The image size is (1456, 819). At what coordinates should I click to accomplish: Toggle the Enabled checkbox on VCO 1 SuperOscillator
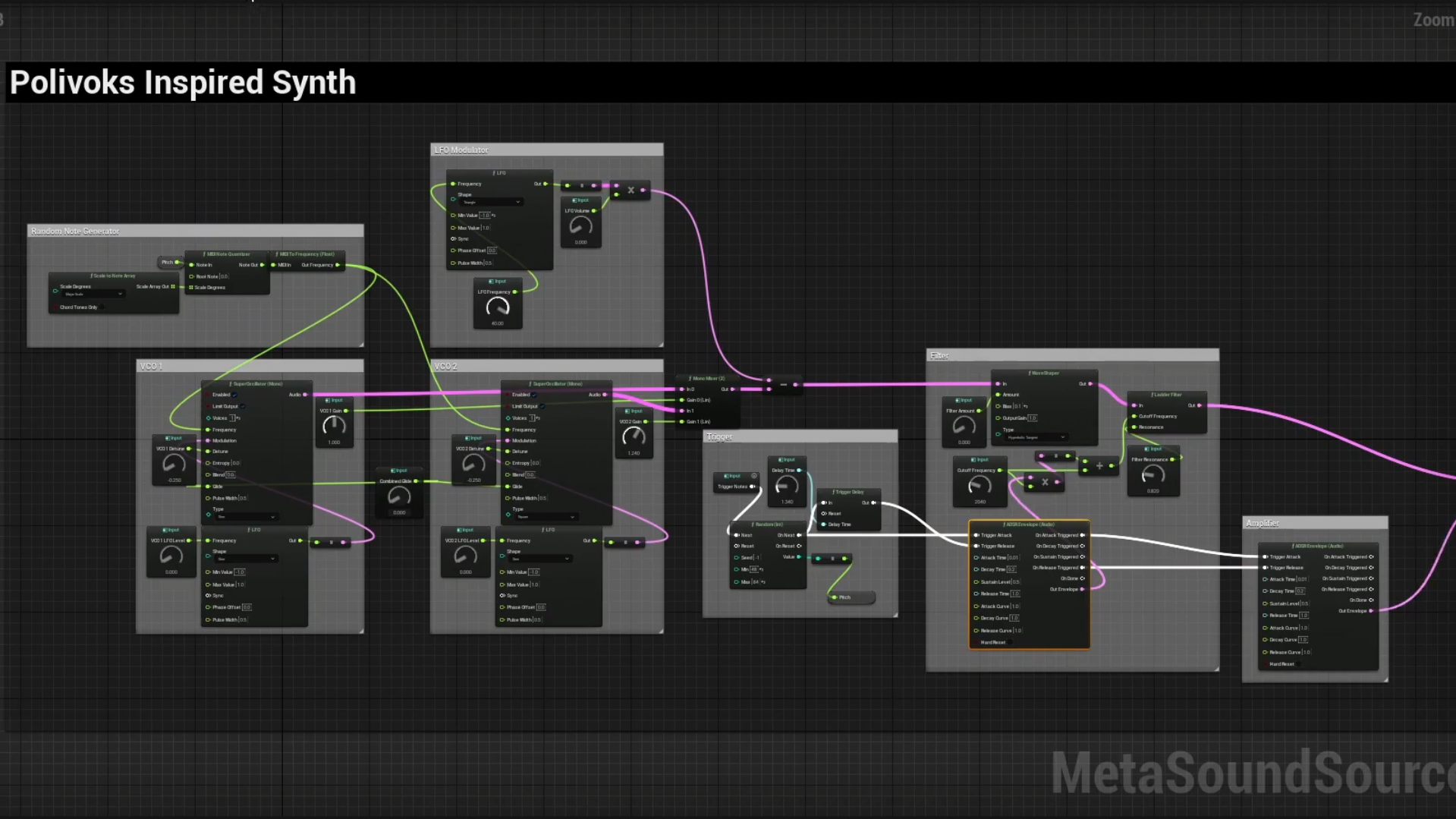(235, 395)
